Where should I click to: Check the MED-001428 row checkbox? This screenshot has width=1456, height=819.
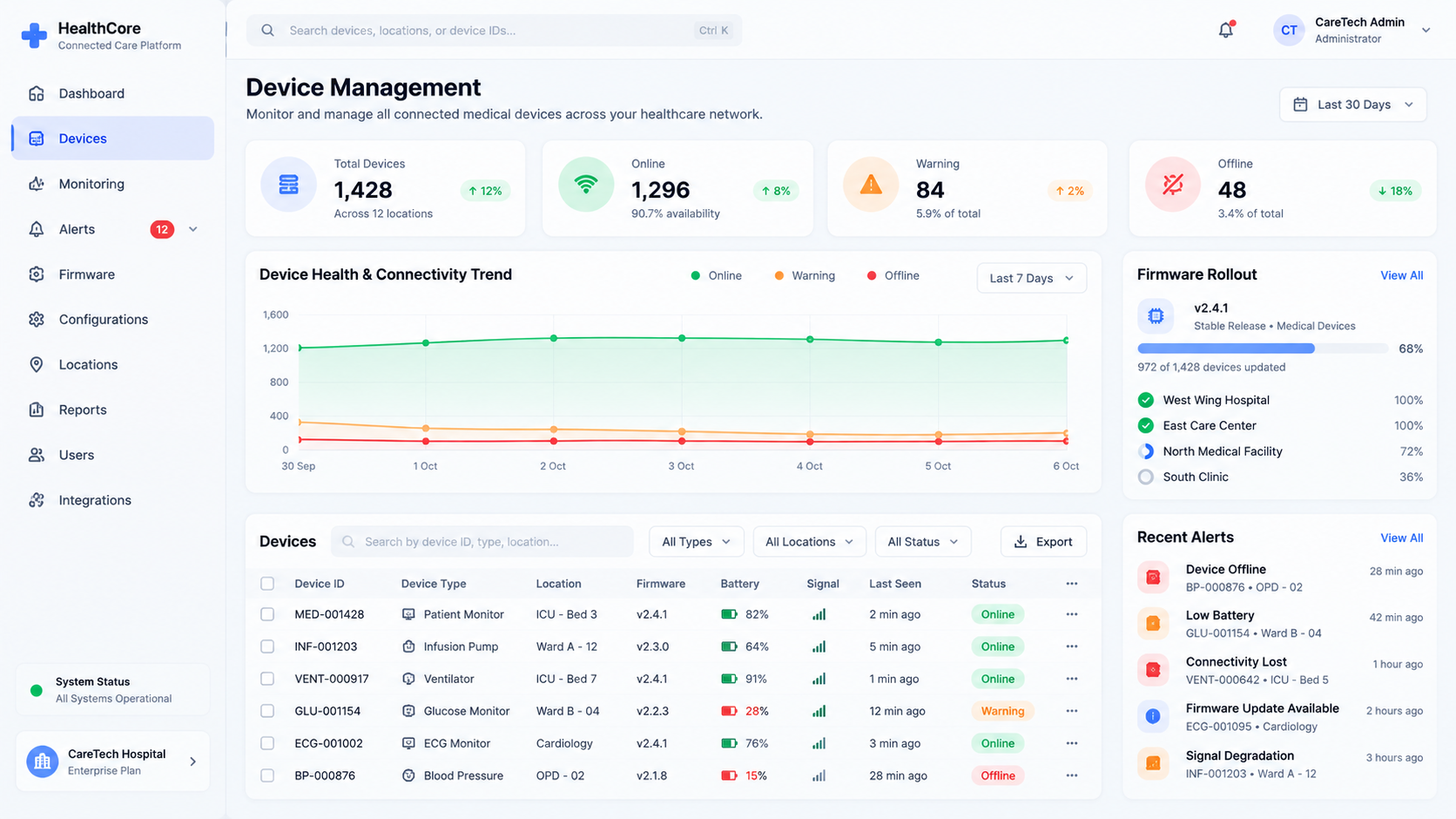pos(267,614)
